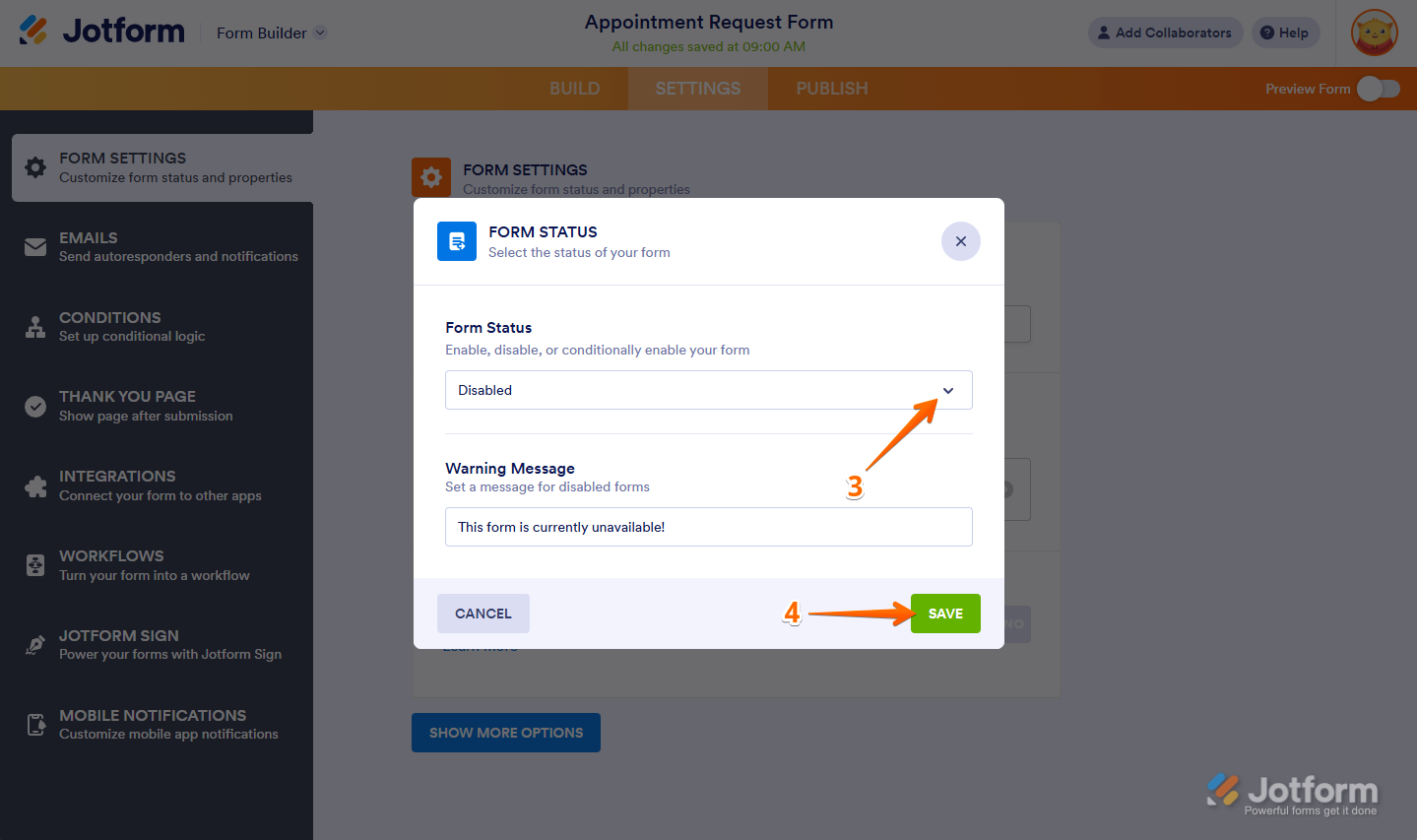This screenshot has height=840, width=1417.
Task: Click the Warning Message text field
Action: point(708,527)
